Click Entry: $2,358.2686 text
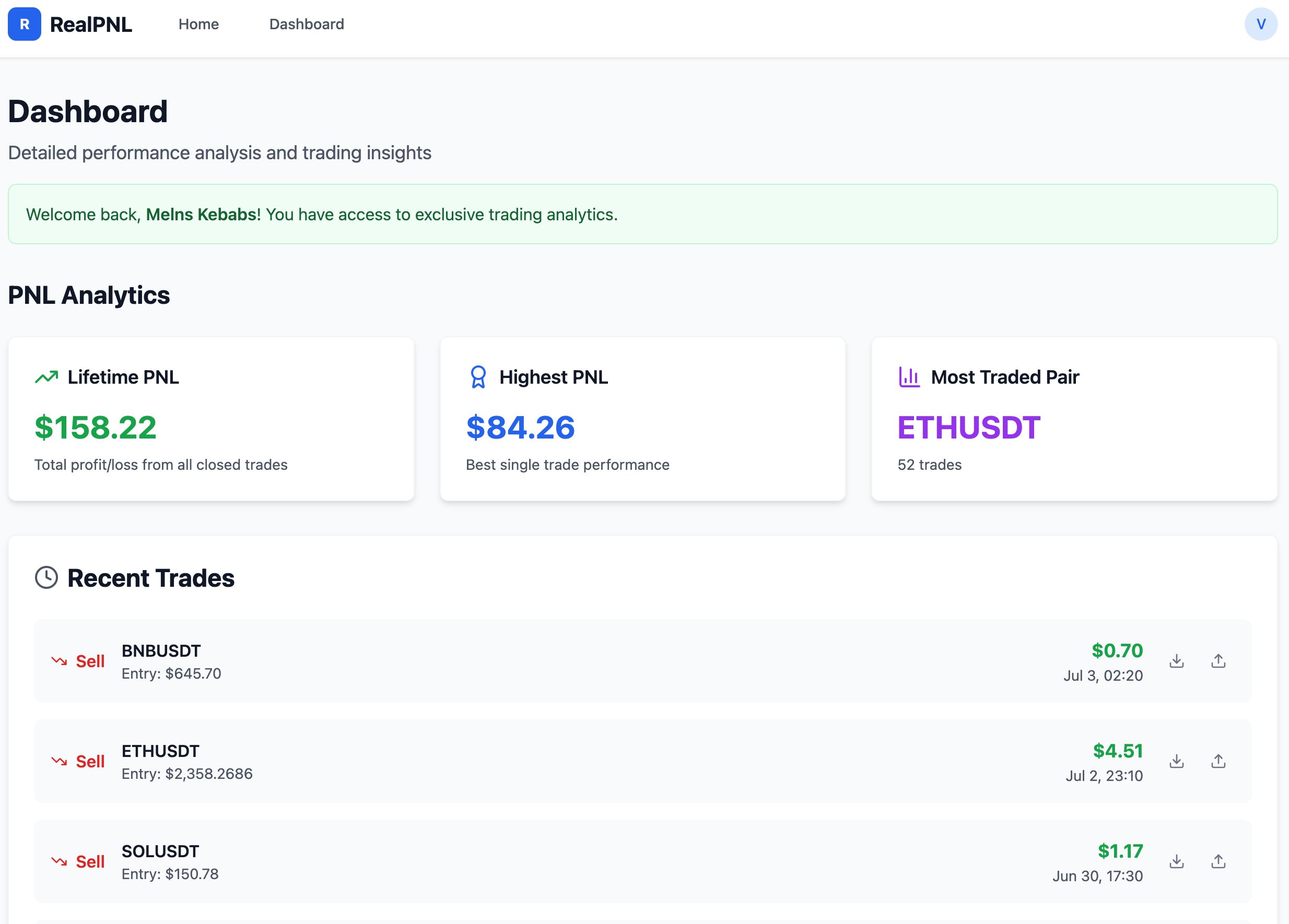Screen dimensions: 1289x924 187,774
